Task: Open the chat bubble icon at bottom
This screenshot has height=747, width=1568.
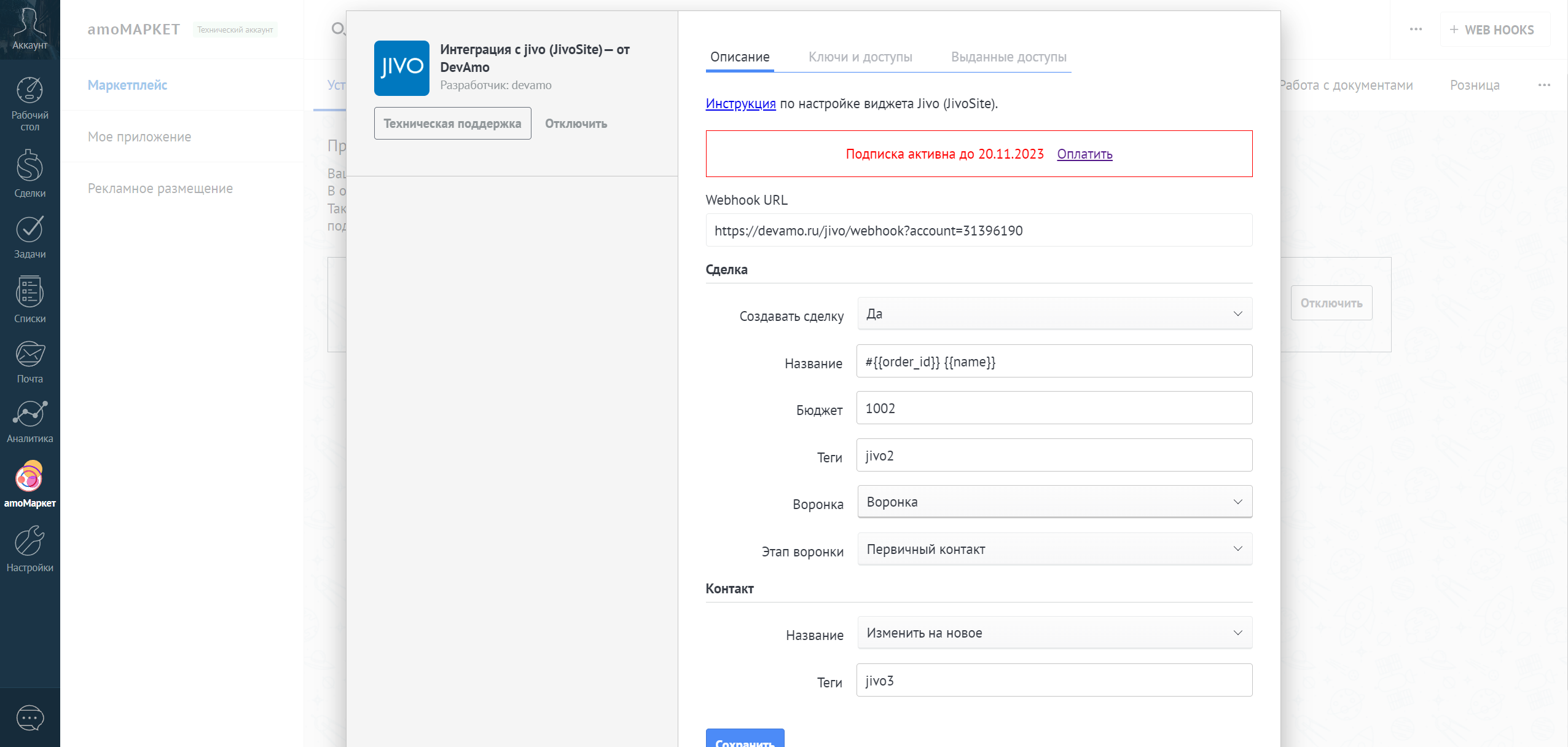Action: (x=29, y=717)
